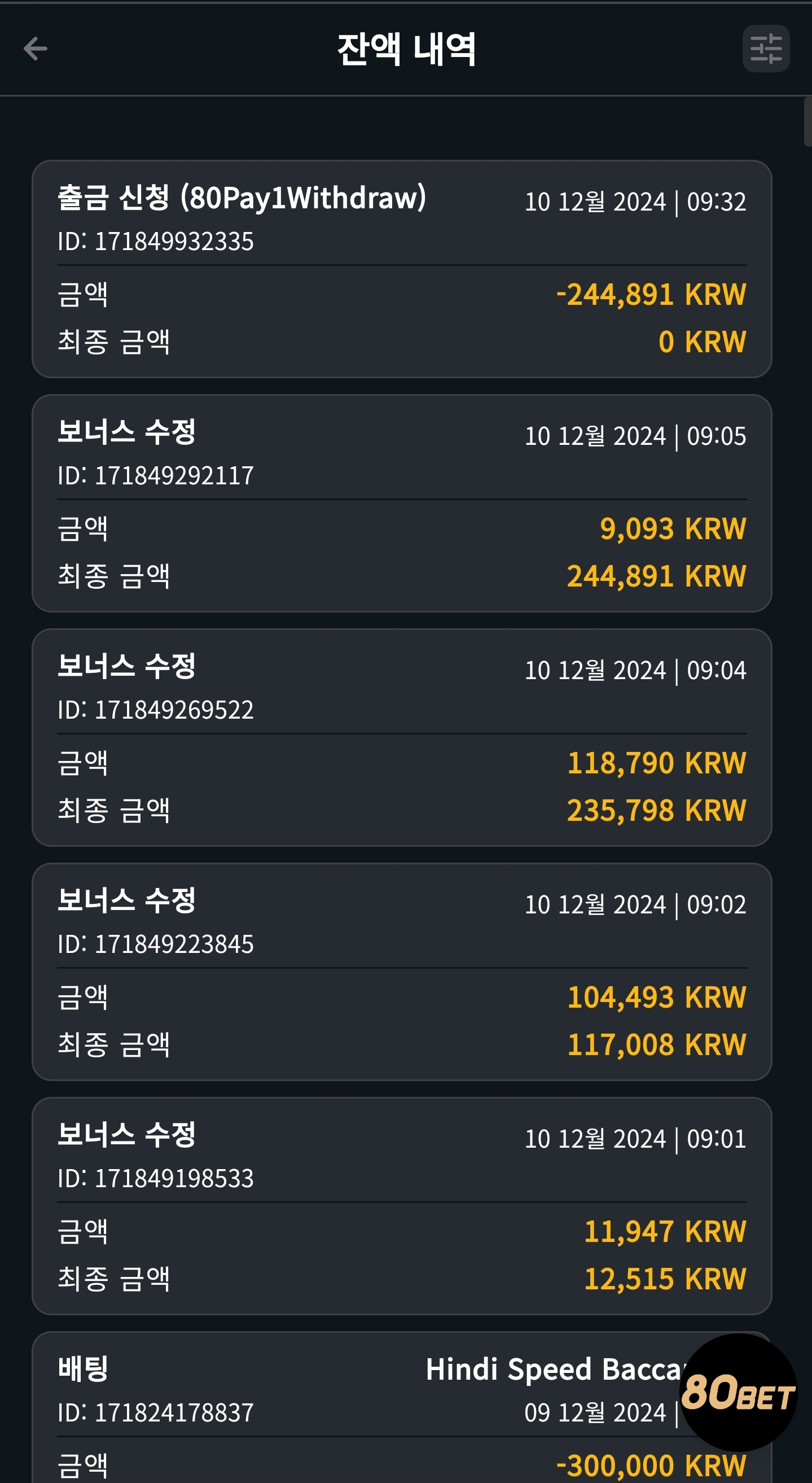Open the bonus adjustment at 09:01
Screen dimensions: 812x1483
point(402,1206)
